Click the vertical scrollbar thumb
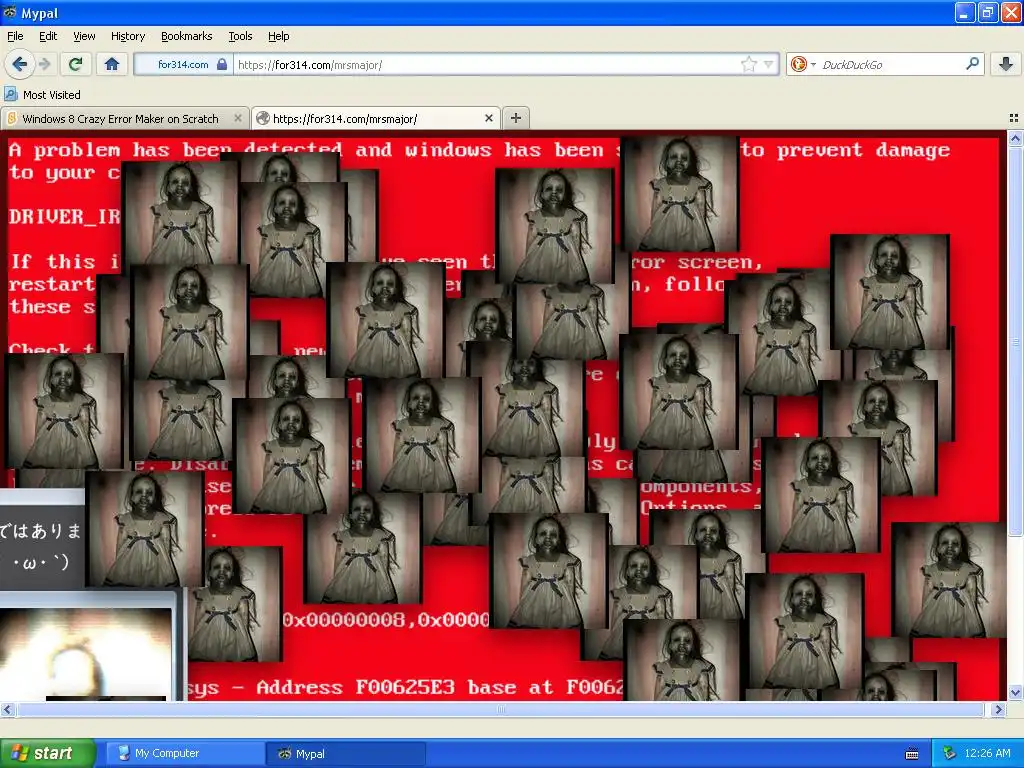Screen dimensions: 1024x768 pos(1015,342)
